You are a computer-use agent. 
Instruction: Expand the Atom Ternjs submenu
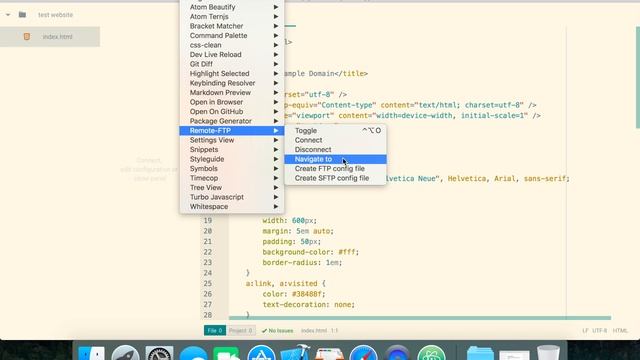pyautogui.click(x=232, y=17)
